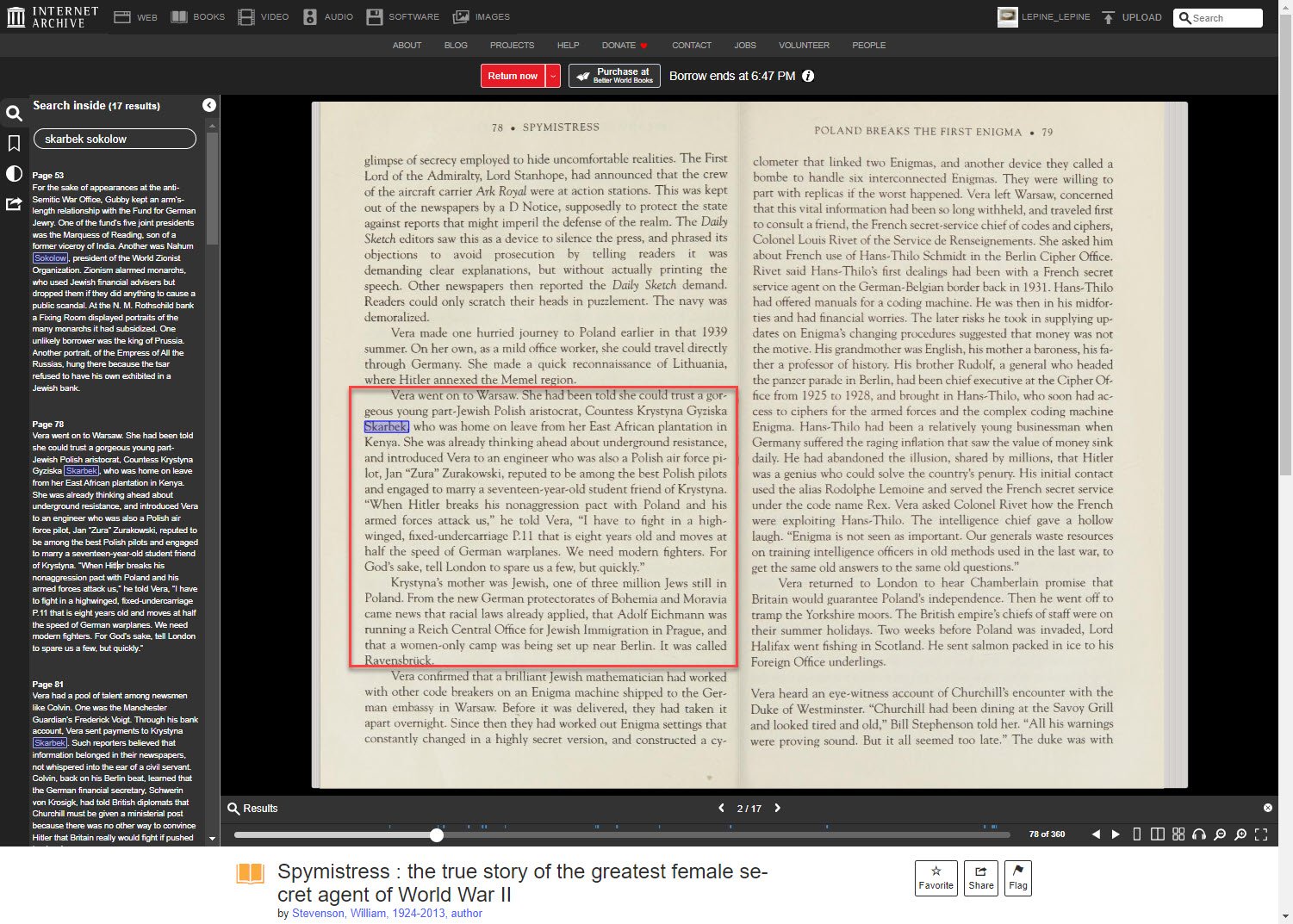The height and width of the screenshot is (924, 1293).
Task: Click the page navigation slider handle
Action: [437, 834]
